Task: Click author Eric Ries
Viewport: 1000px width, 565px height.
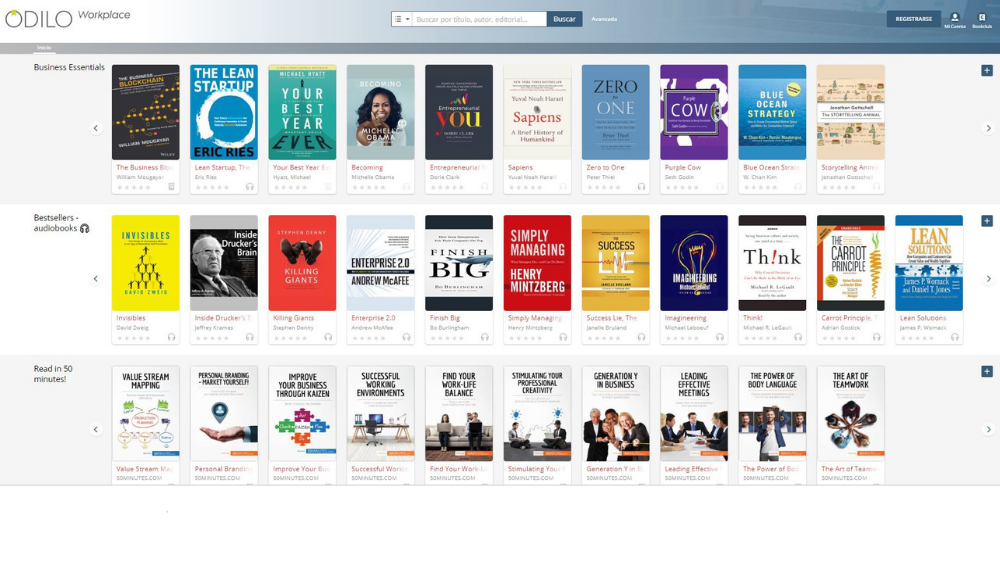Action: pos(205,177)
